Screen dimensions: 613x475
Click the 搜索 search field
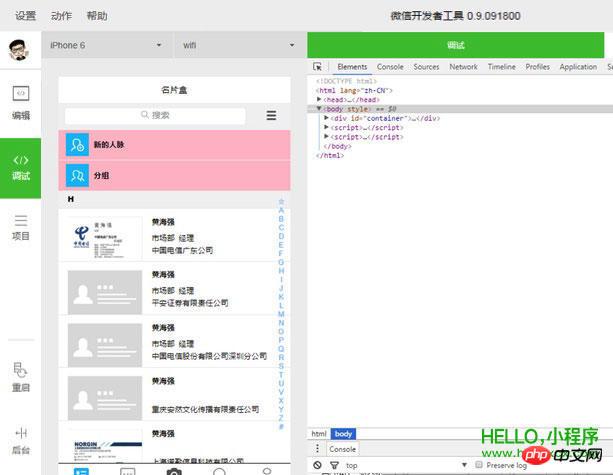pyautogui.click(x=155, y=115)
